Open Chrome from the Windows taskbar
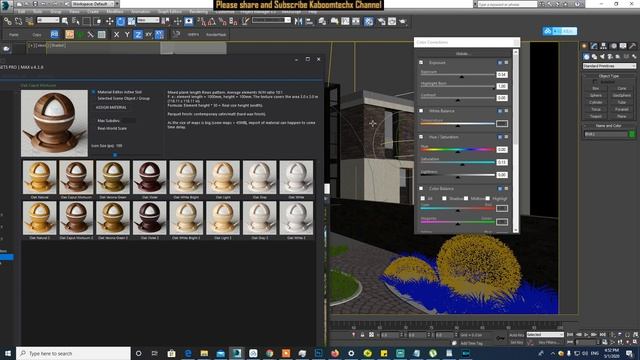640x360 pixels. point(269,353)
